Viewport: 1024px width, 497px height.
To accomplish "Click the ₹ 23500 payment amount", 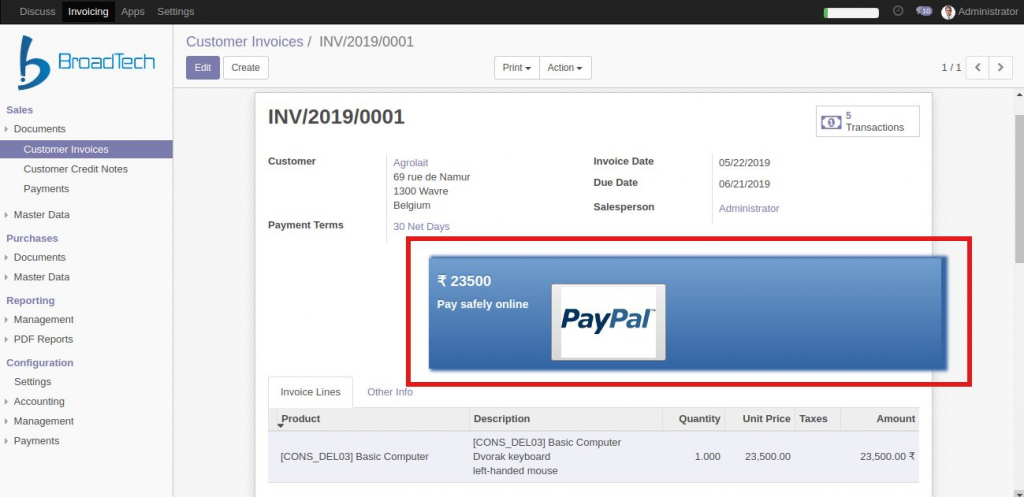I will (464, 281).
